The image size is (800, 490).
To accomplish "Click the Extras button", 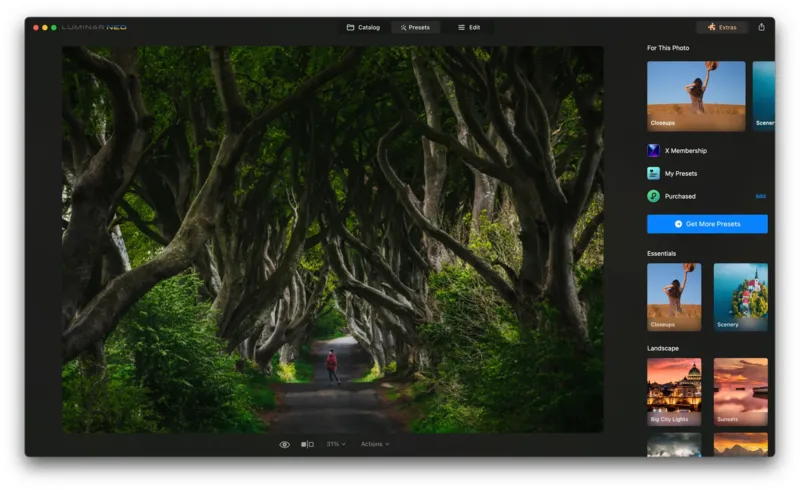I will click(x=721, y=27).
